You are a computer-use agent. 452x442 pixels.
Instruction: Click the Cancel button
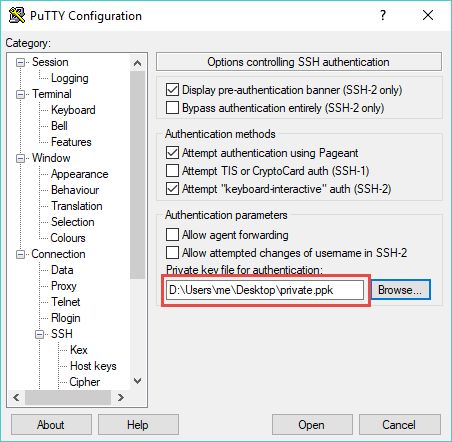coord(399,425)
